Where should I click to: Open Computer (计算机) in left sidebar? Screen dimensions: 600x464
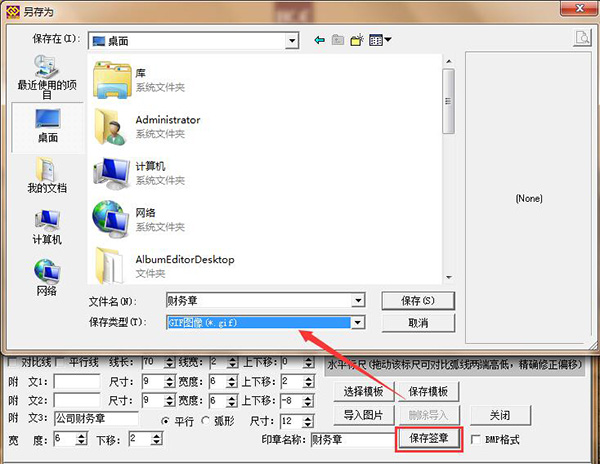pos(47,226)
